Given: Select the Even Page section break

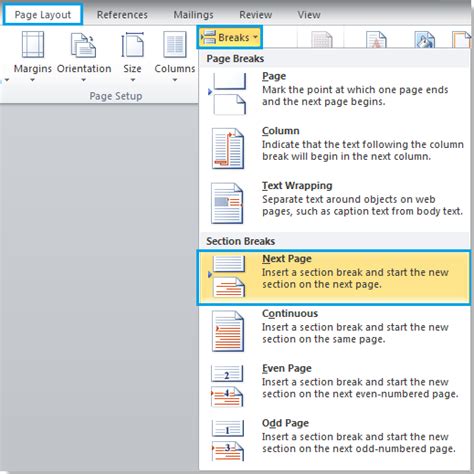Looking at the screenshot, I should tap(333, 386).
